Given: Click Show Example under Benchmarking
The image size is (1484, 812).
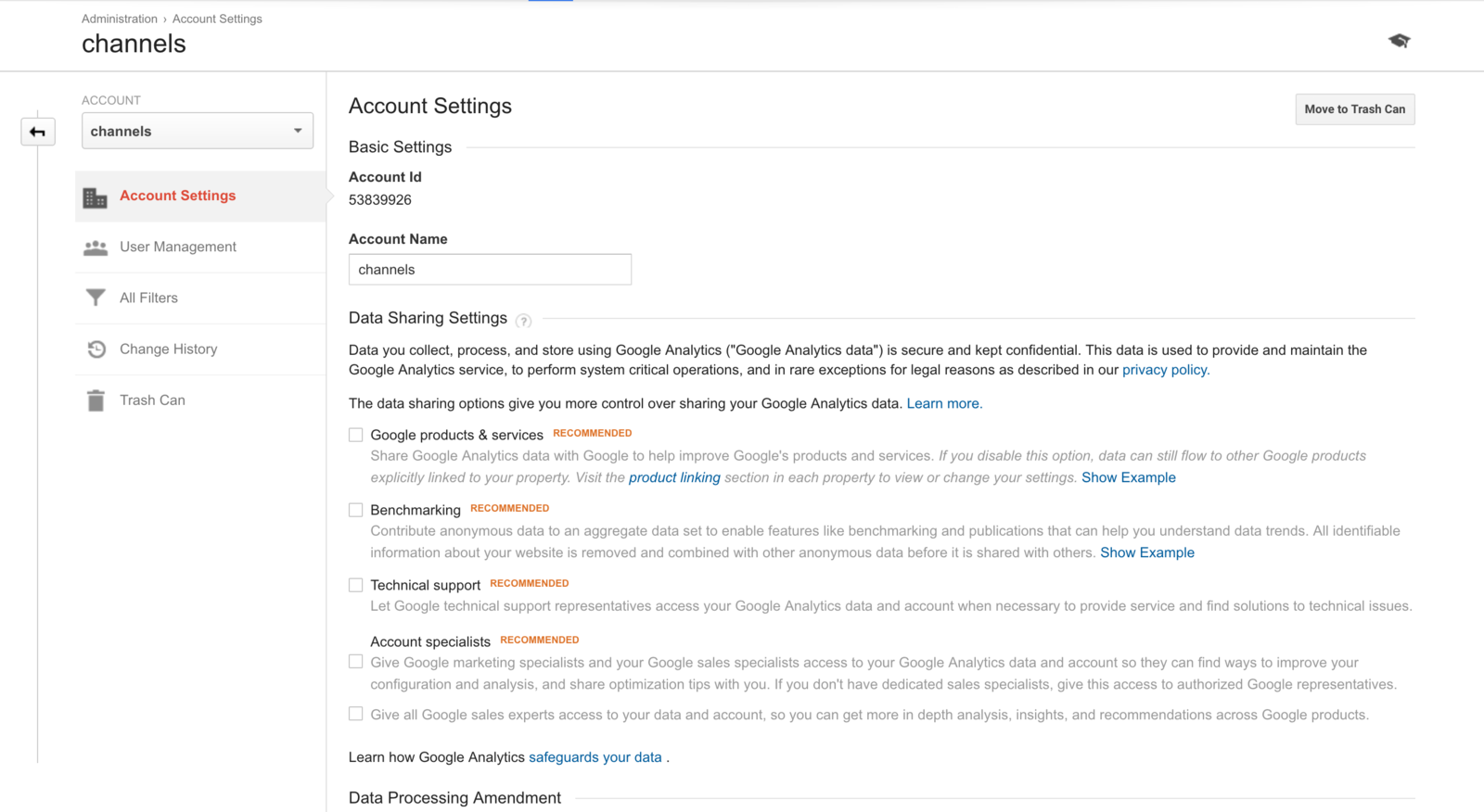Looking at the screenshot, I should coord(1147,552).
